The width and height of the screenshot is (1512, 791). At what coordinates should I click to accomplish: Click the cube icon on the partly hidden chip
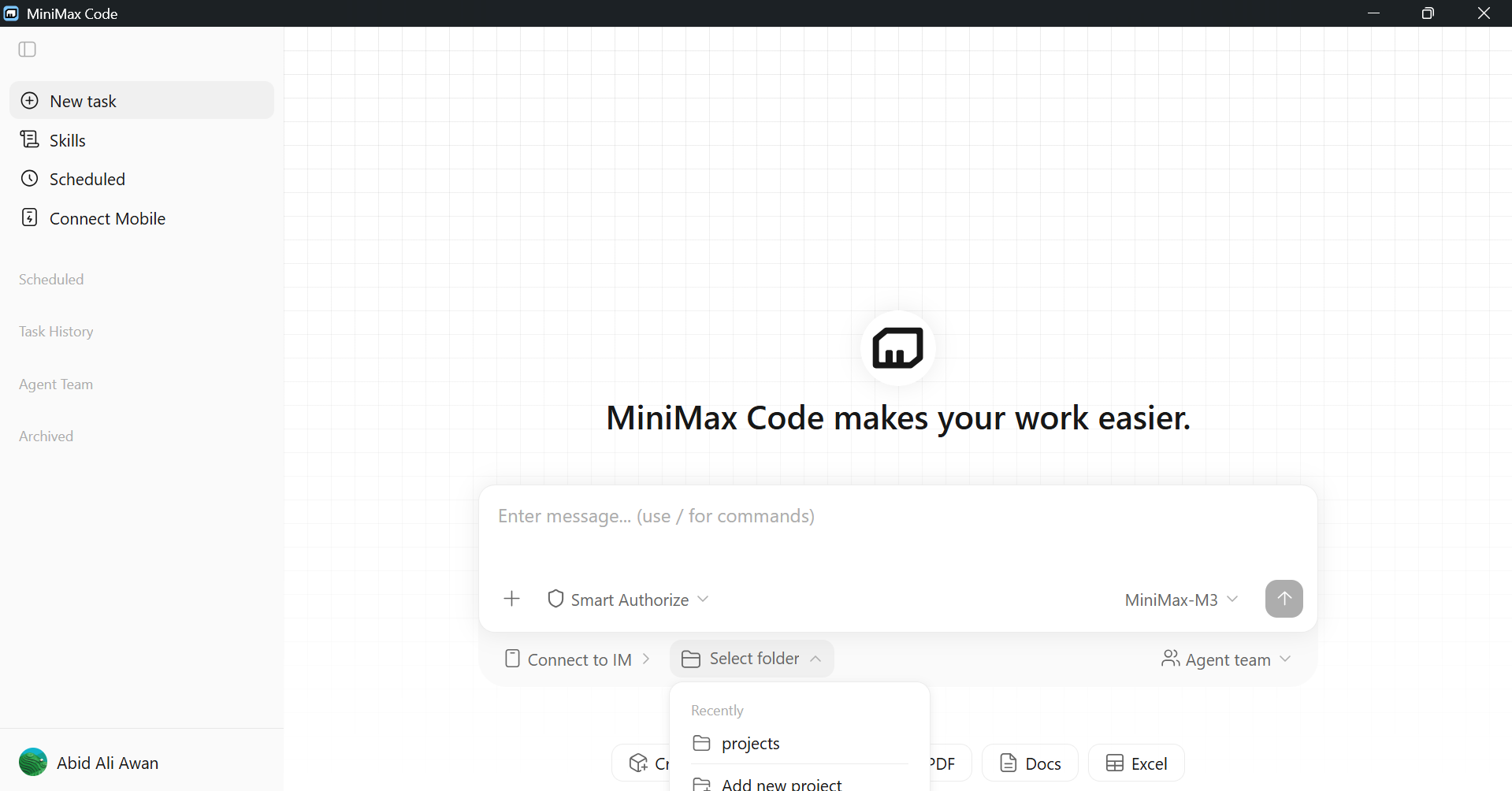point(638,763)
